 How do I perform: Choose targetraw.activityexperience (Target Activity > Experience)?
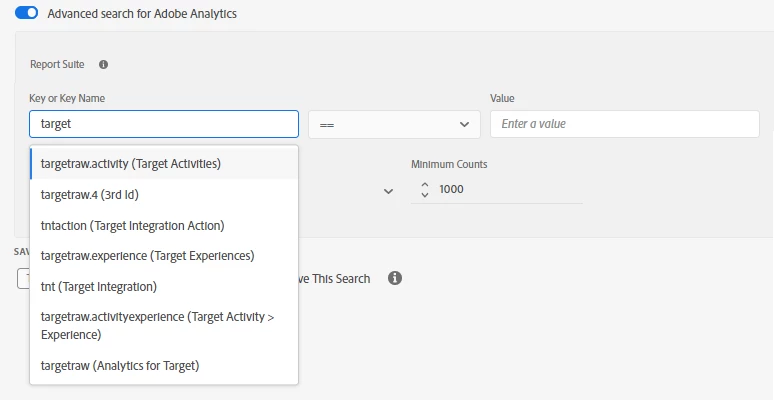click(x=164, y=325)
